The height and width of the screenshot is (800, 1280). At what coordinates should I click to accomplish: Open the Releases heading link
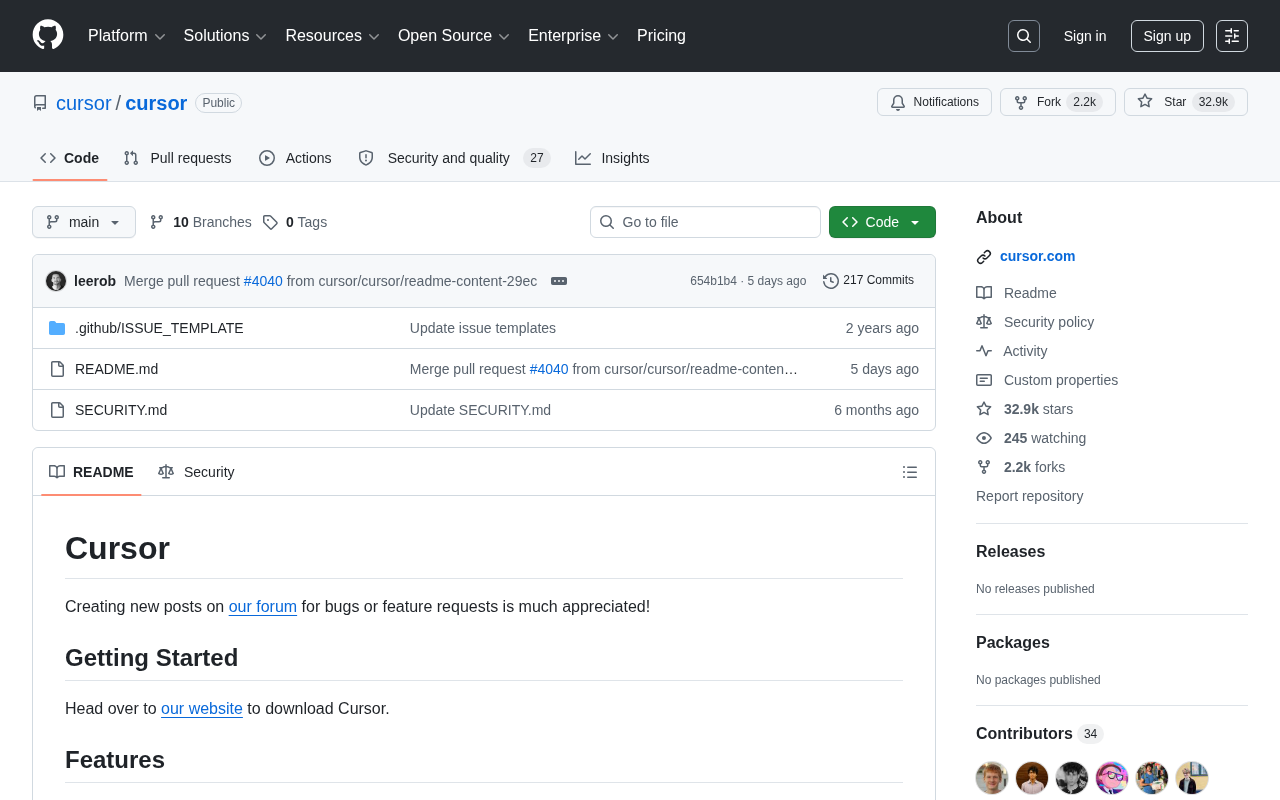[1010, 552]
